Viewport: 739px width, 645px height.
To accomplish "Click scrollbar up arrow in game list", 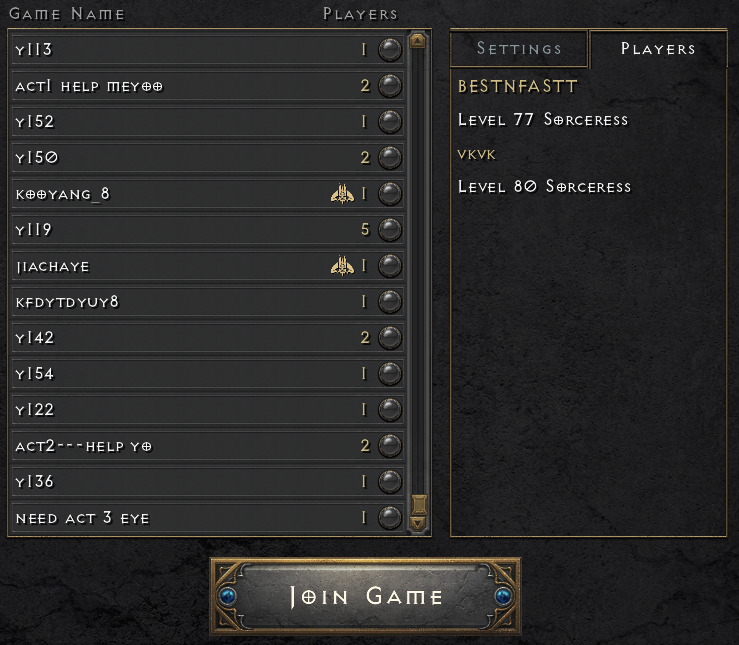I will click(x=418, y=41).
